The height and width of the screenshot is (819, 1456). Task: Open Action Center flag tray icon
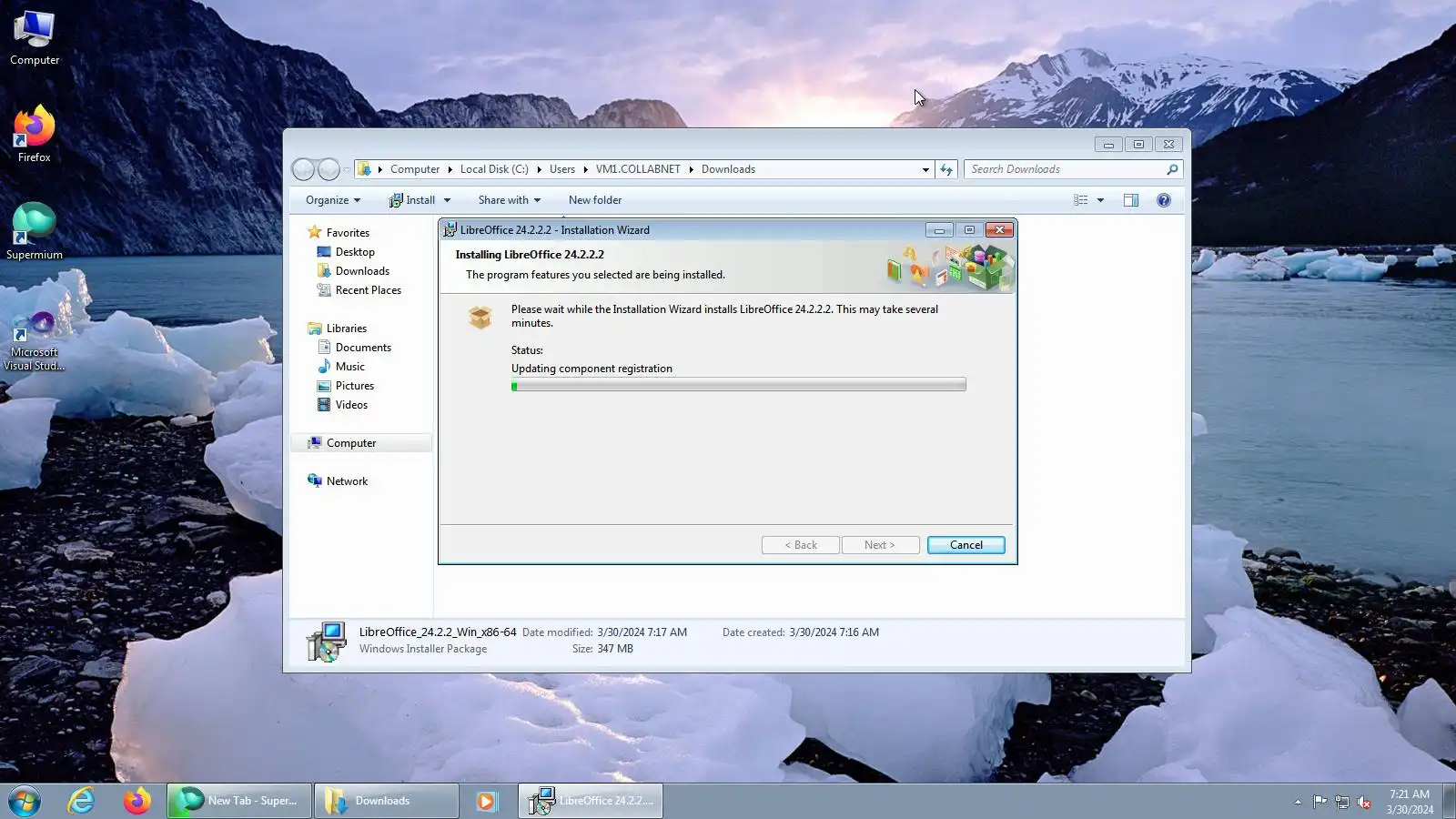point(1319,802)
